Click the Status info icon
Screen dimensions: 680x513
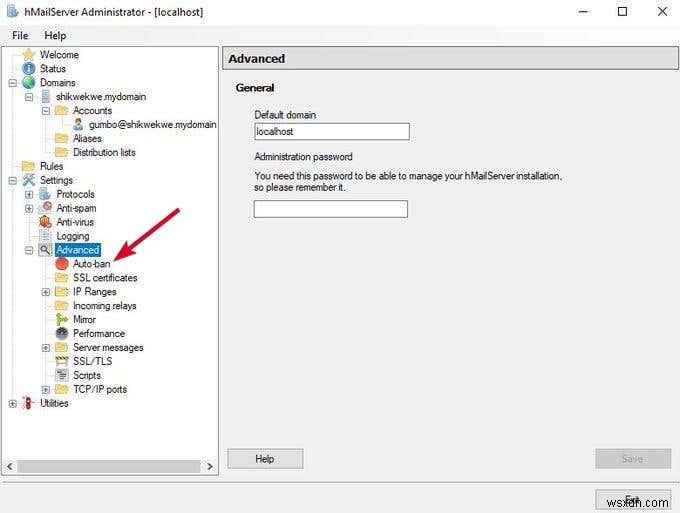point(29,69)
